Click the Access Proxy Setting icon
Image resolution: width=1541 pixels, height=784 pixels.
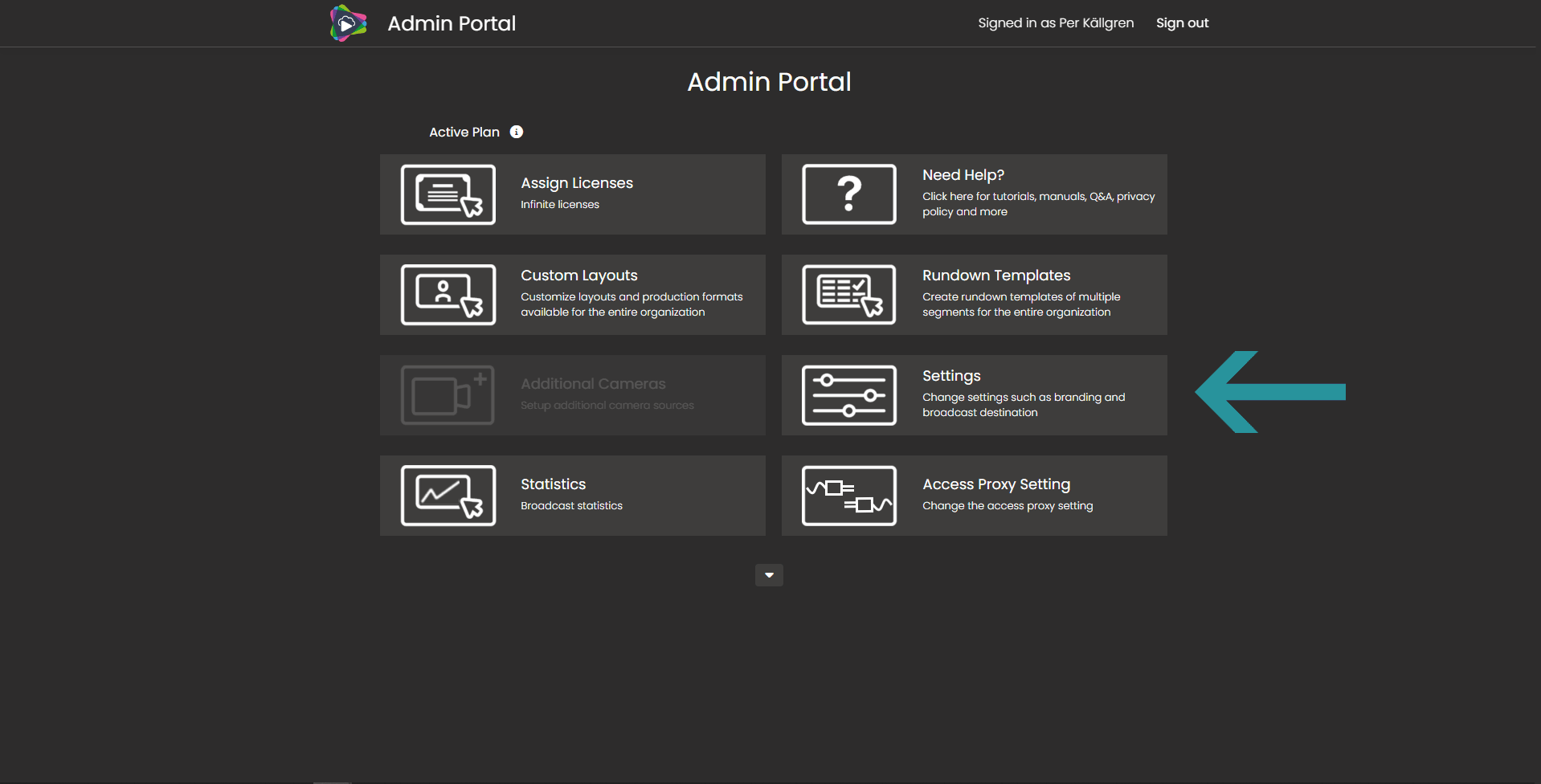pyautogui.click(x=849, y=496)
